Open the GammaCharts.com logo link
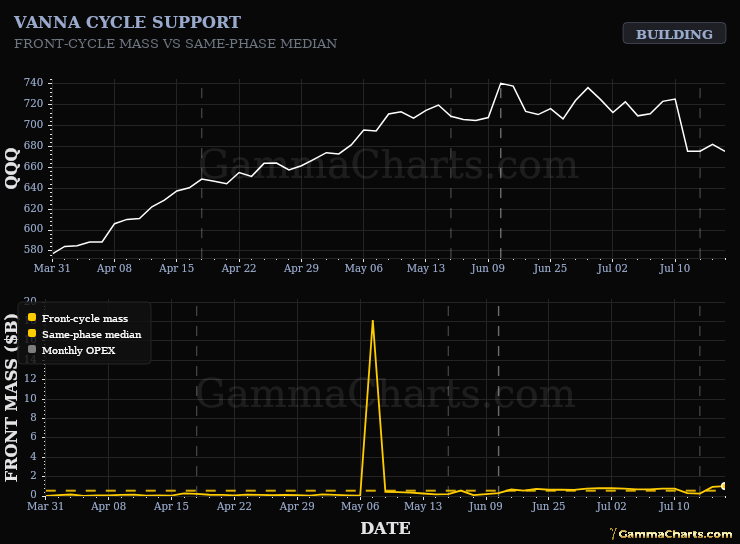This screenshot has width=740, height=544. (671, 534)
